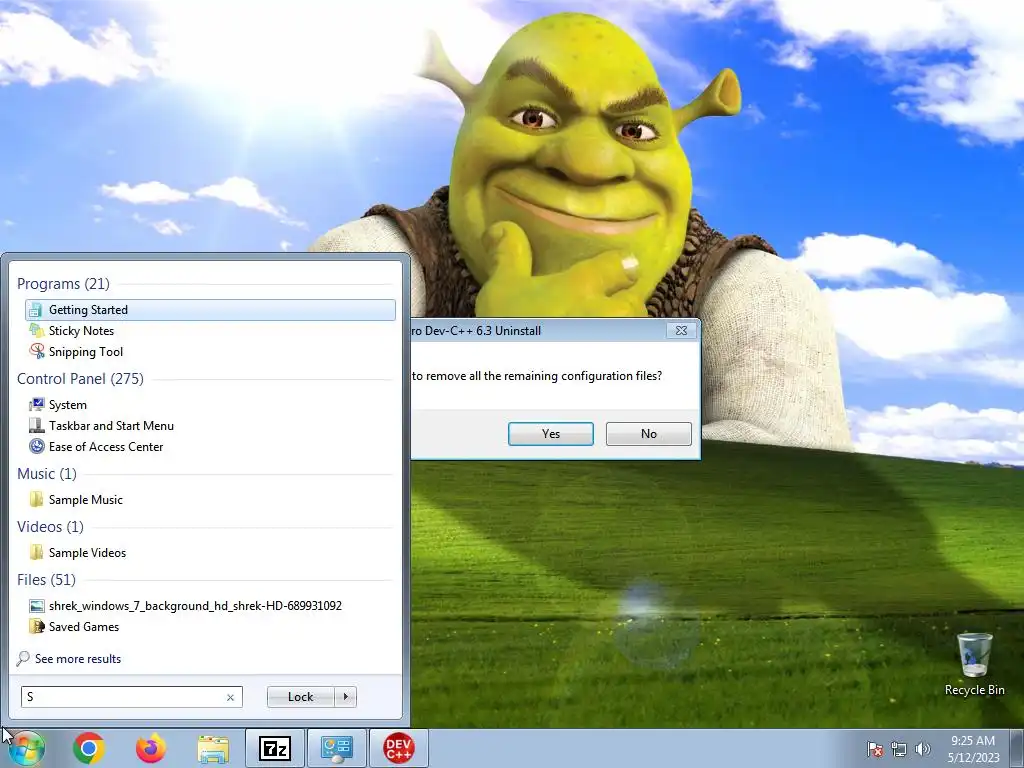Click the Snipping Tool scissors icon
Screen dimensions: 1024x768
(37, 351)
